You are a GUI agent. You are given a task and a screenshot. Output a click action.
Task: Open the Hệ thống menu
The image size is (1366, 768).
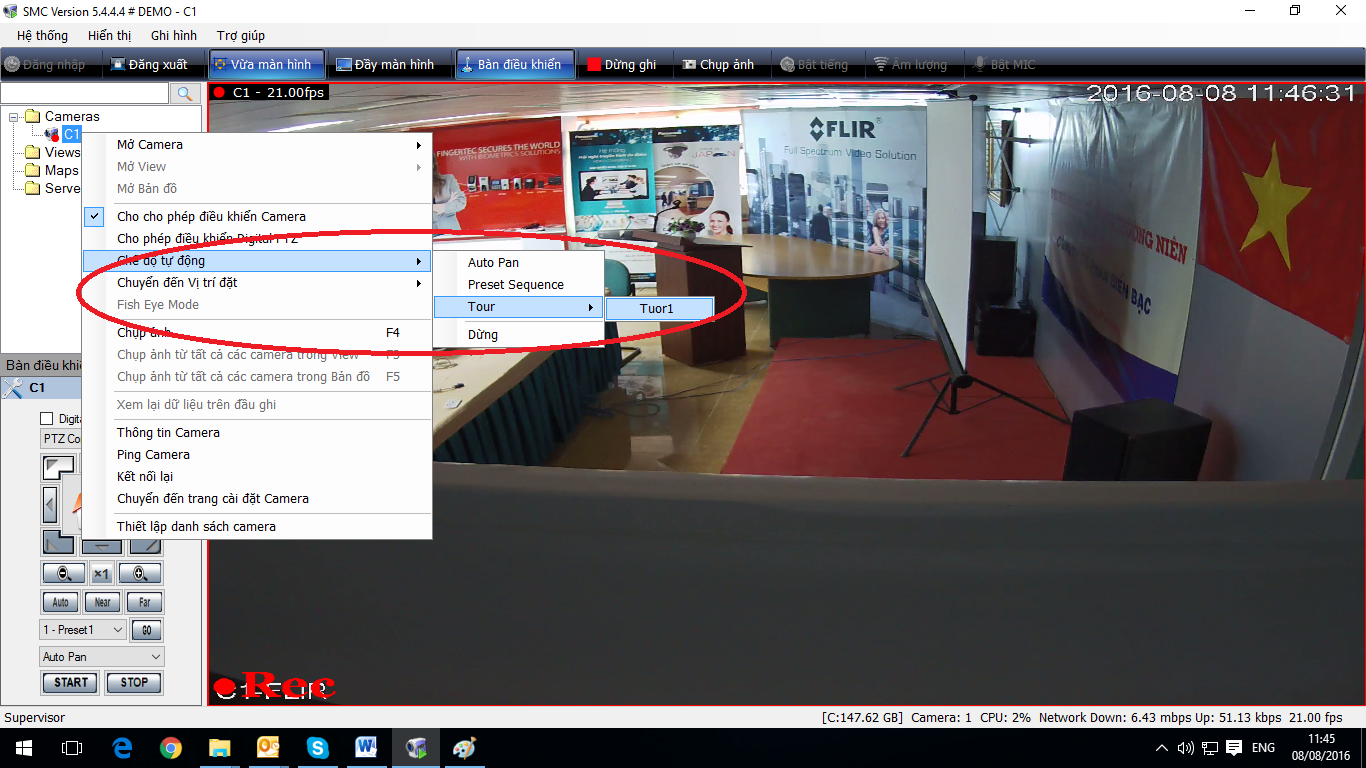pos(42,35)
